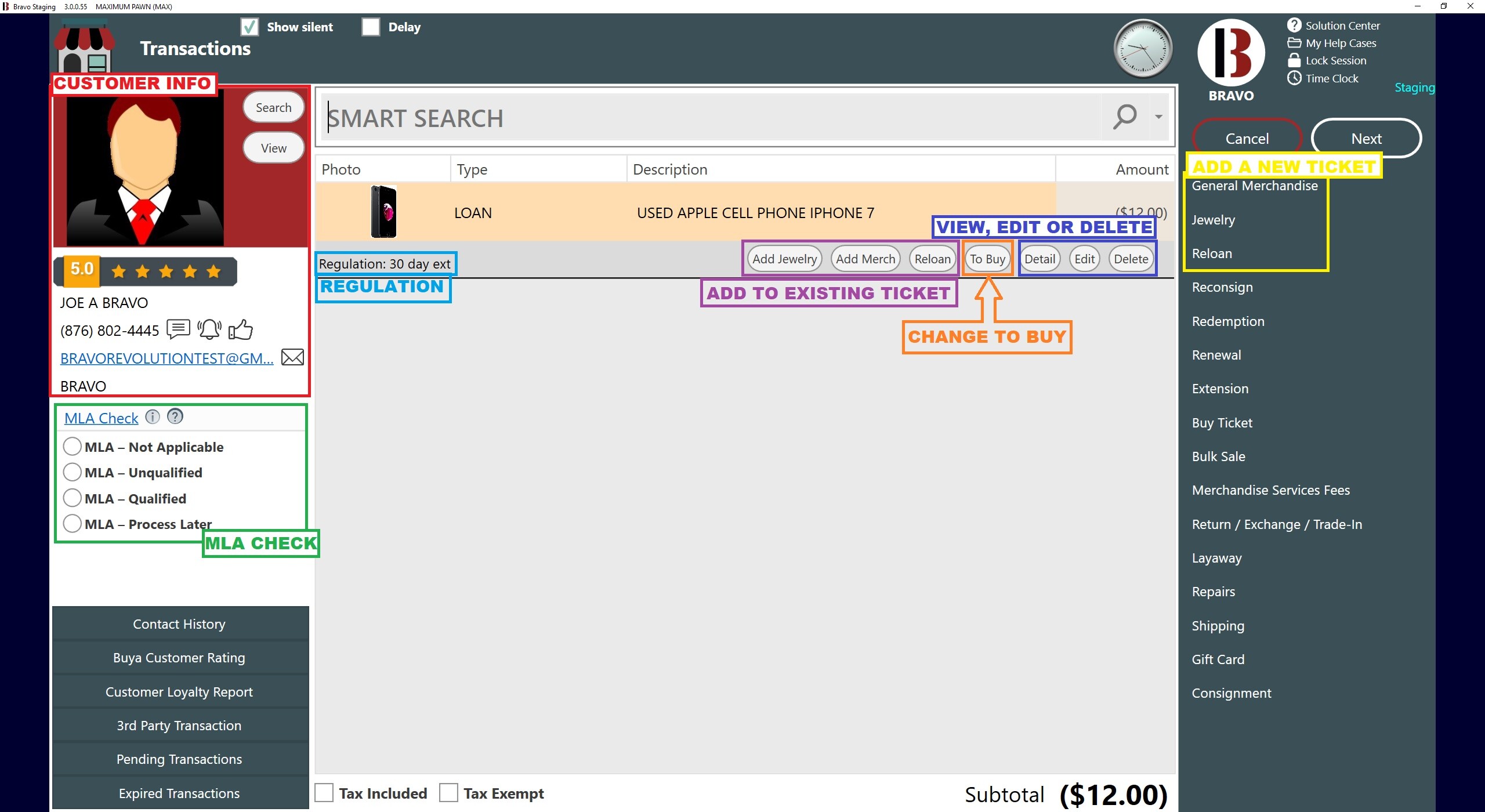Viewport: 1485px width, 812px height.
Task: Click the BRAVOREVOLUTIONTEST email link
Action: click(166, 358)
